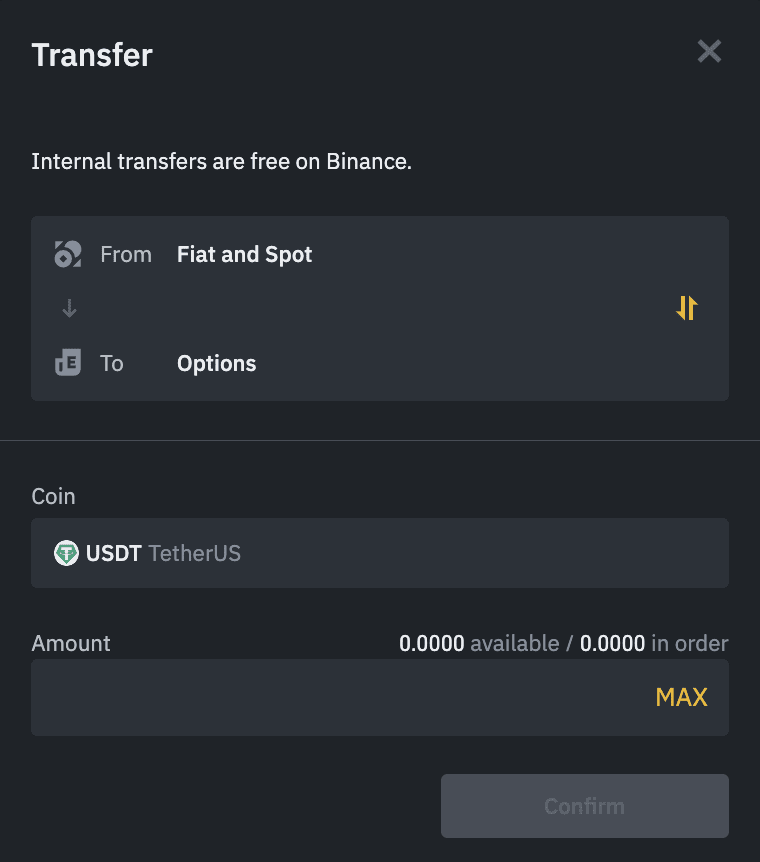
Task: Click the 'From' label
Action: pos(126,254)
